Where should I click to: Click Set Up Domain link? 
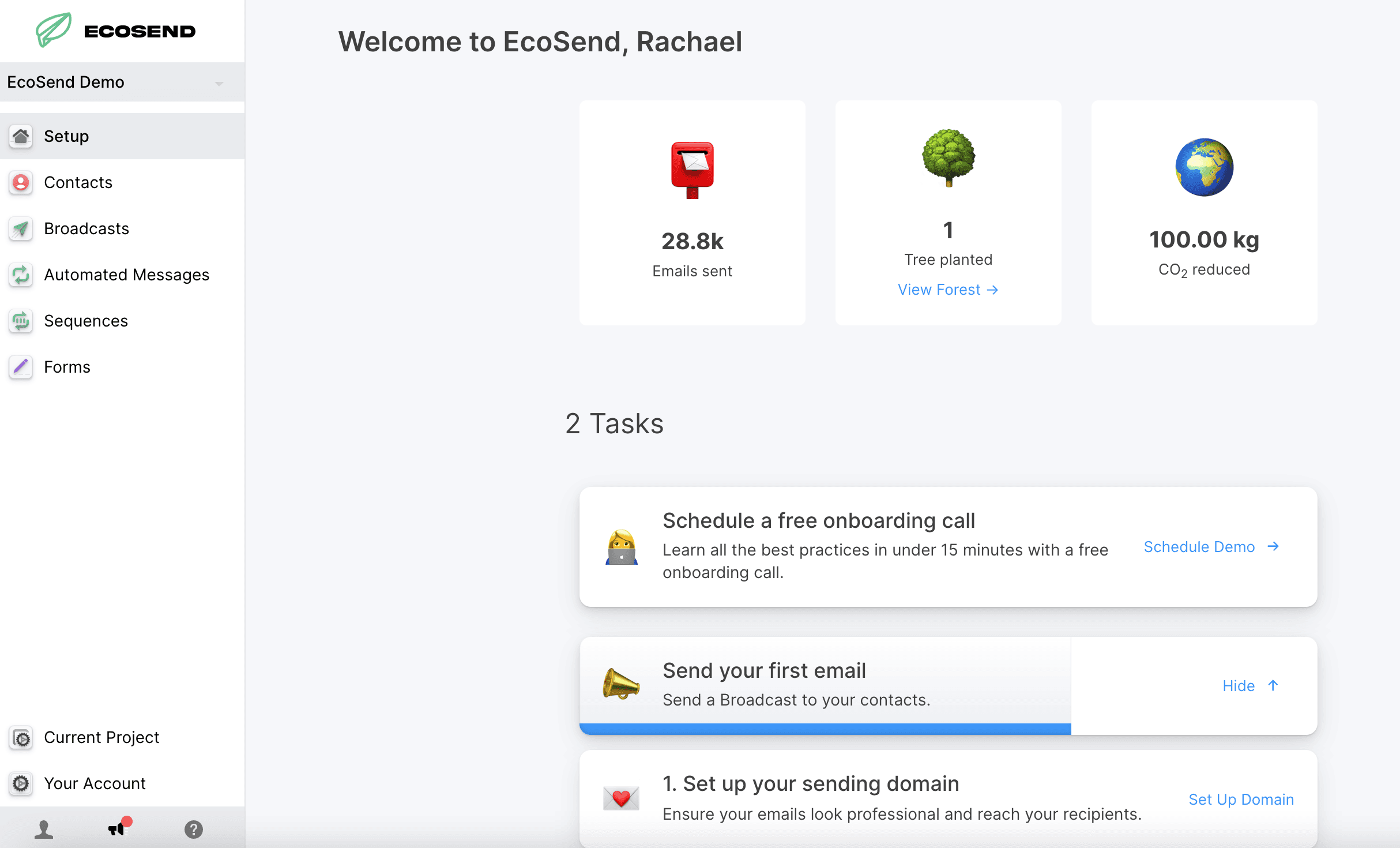point(1241,800)
